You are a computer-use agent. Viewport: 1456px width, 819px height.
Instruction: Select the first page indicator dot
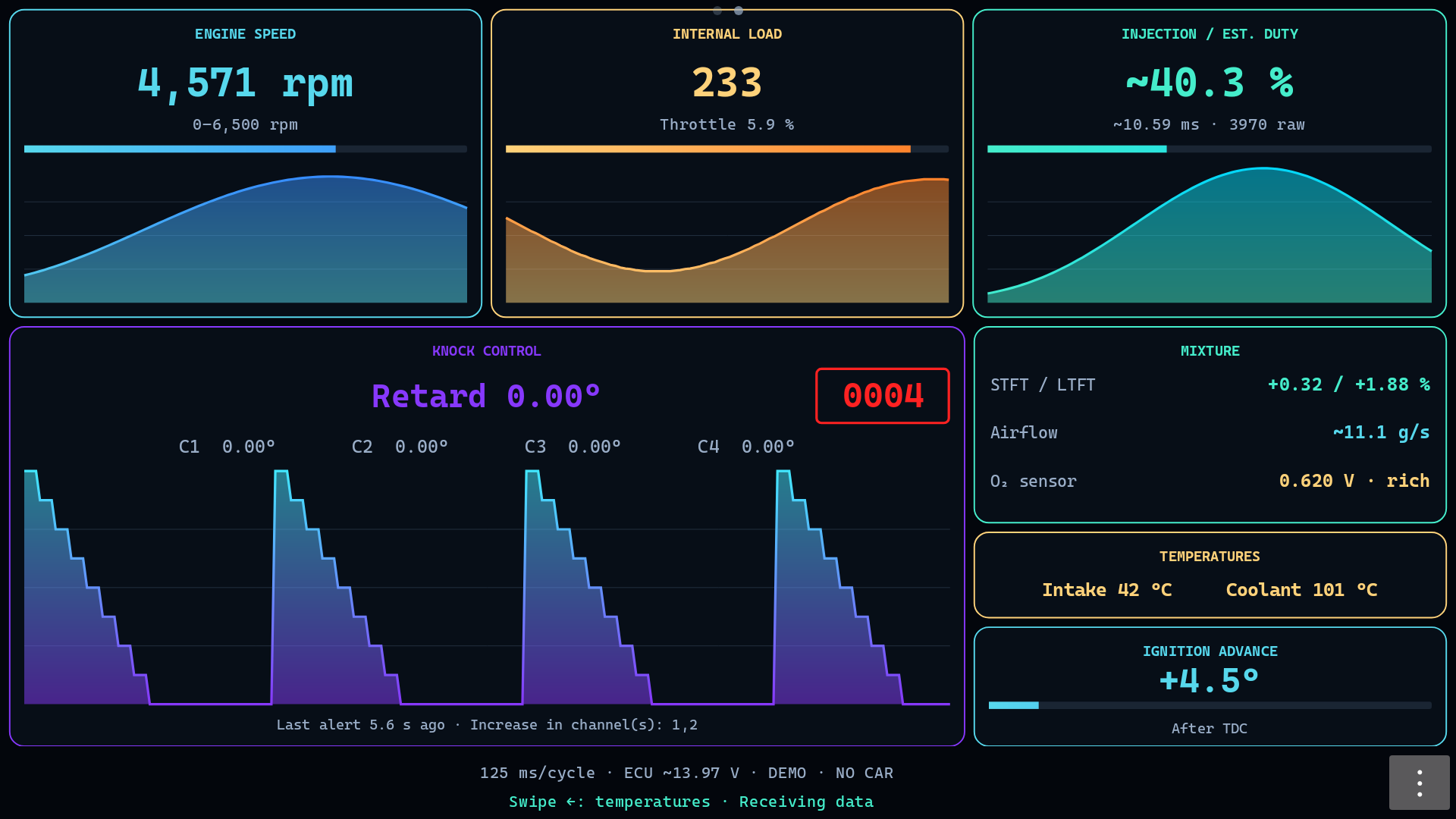coord(717,11)
